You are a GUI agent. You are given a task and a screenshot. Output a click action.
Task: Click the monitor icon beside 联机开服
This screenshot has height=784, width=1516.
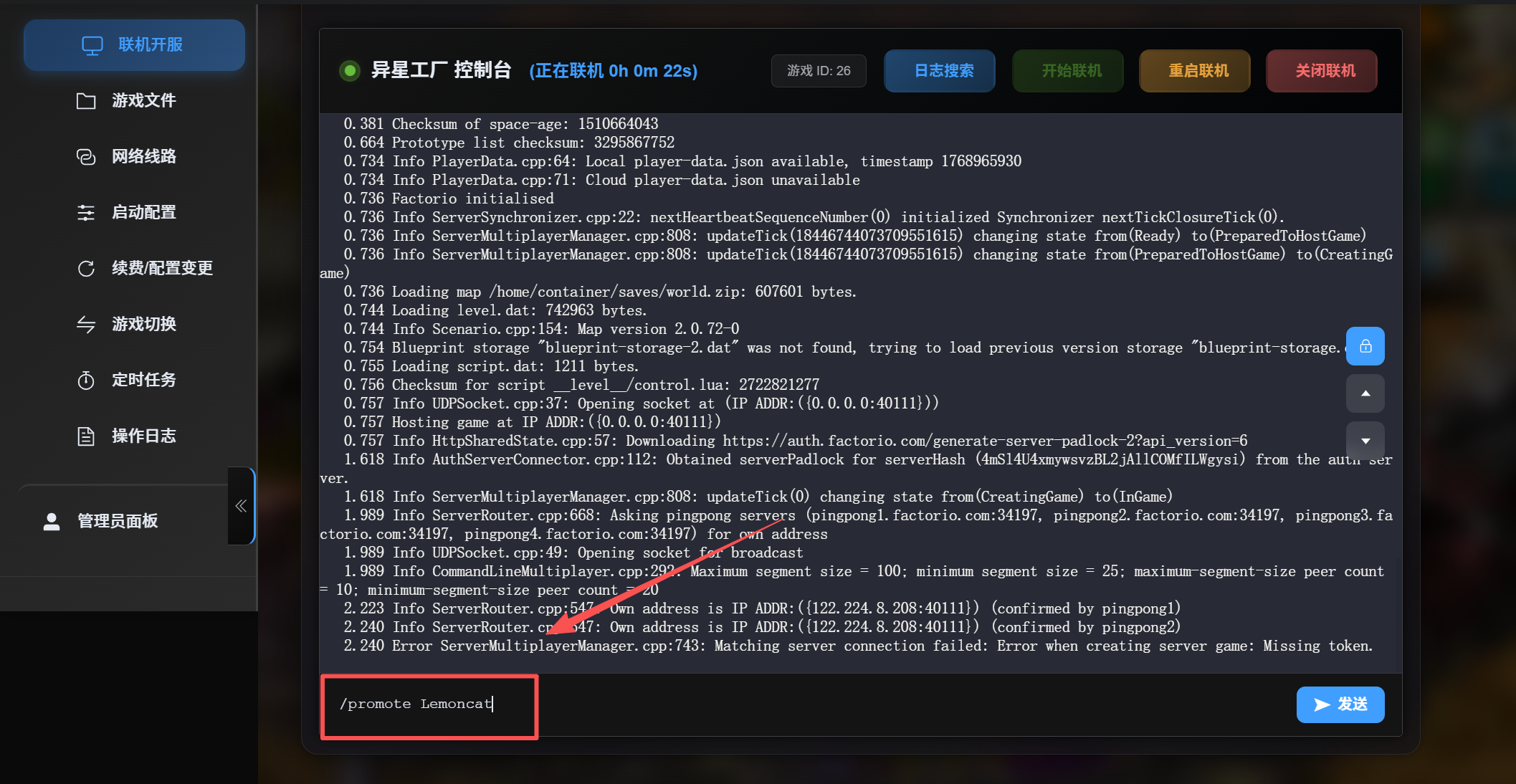click(92, 45)
